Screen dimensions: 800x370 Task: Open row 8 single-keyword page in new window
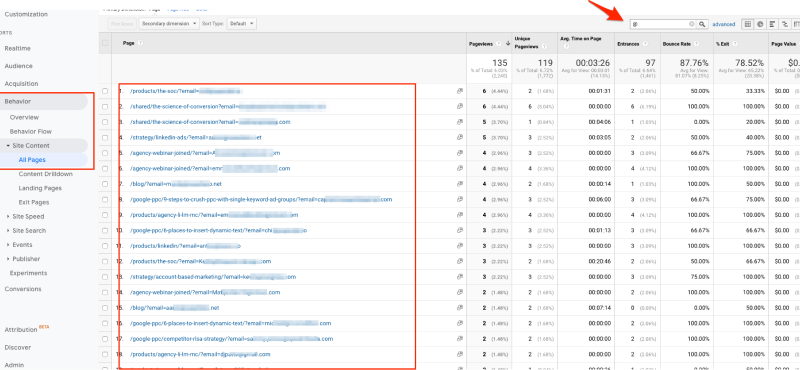(460, 199)
